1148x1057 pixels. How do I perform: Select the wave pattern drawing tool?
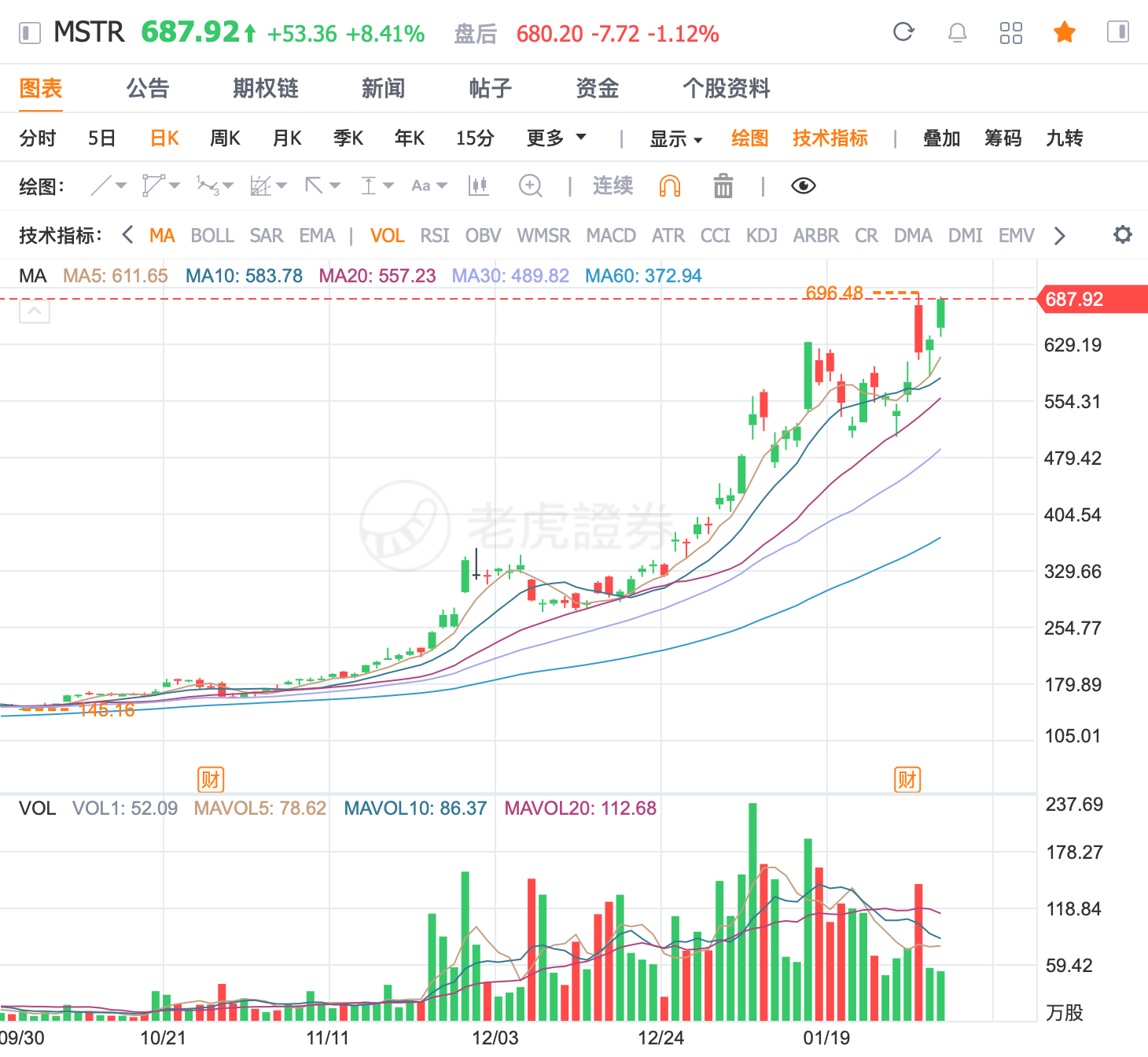[208, 186]
